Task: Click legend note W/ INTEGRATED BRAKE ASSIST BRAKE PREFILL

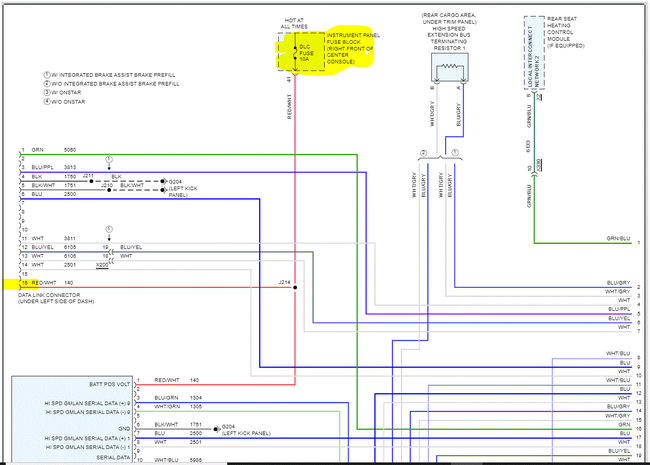Action: pos(109,75)
